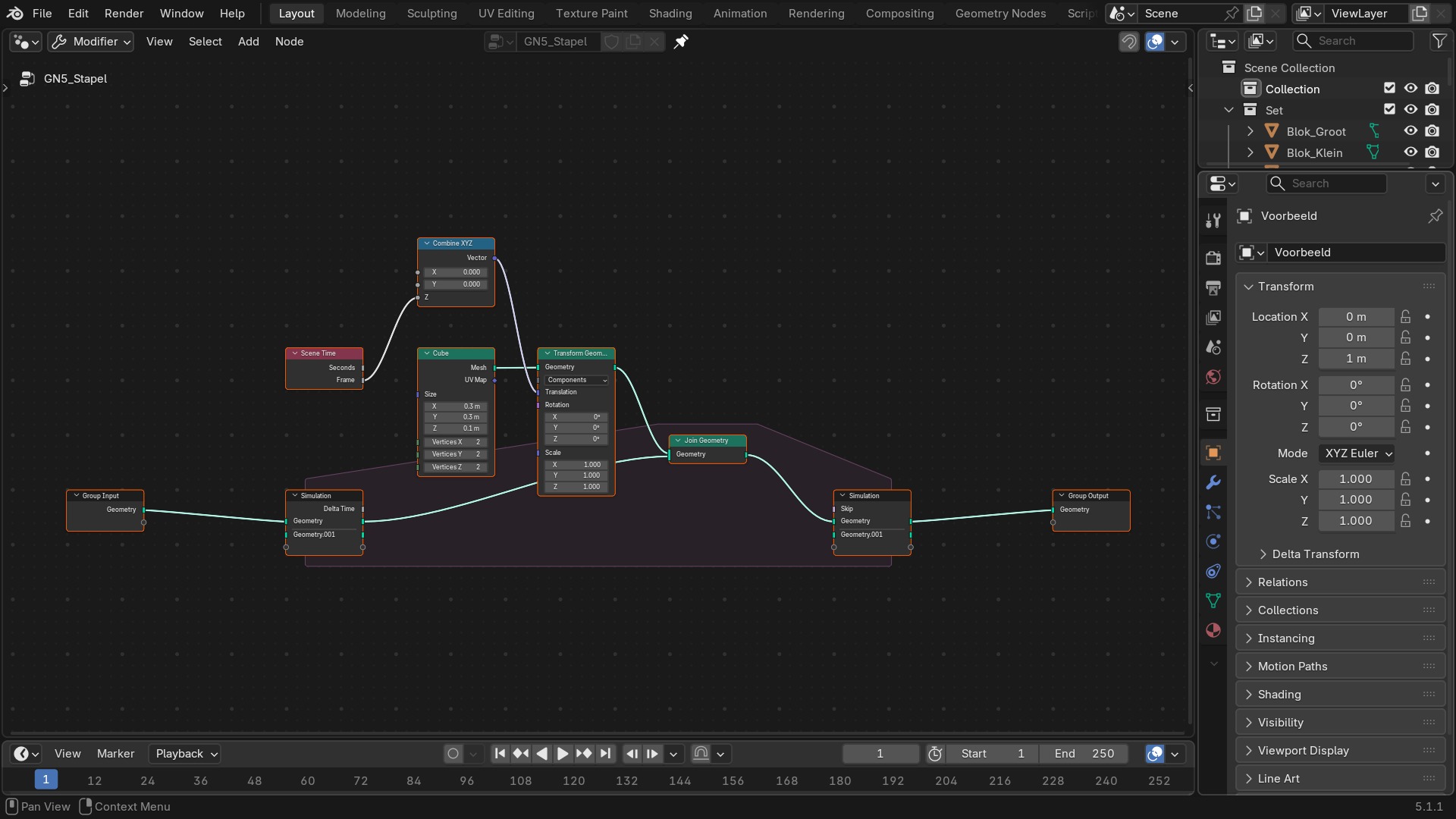Open the Modifier node tree type dropdown

tap(90, 42)
